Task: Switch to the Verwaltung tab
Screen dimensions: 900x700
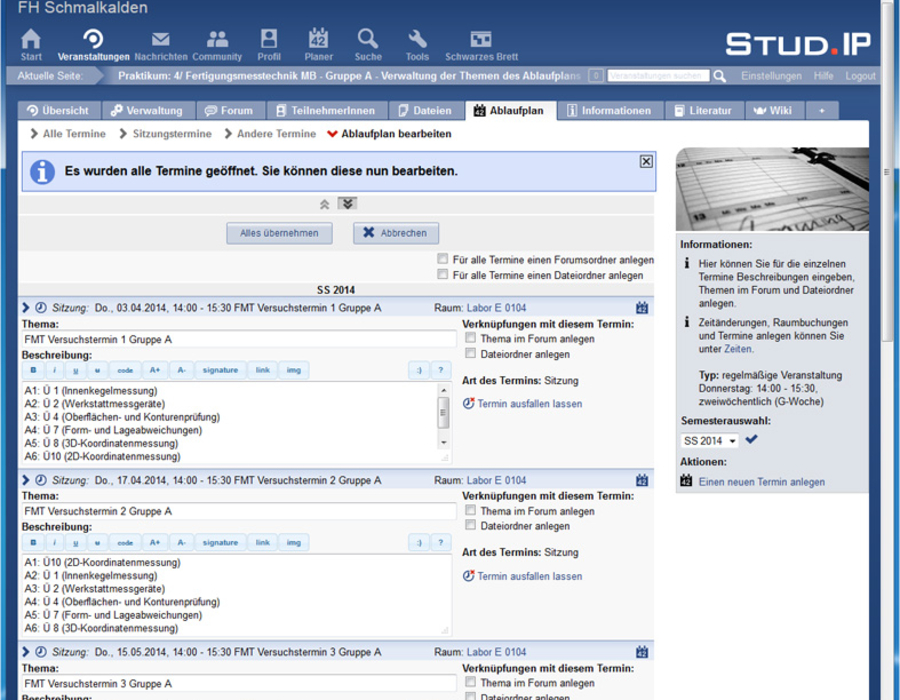Action: [148, 111]
